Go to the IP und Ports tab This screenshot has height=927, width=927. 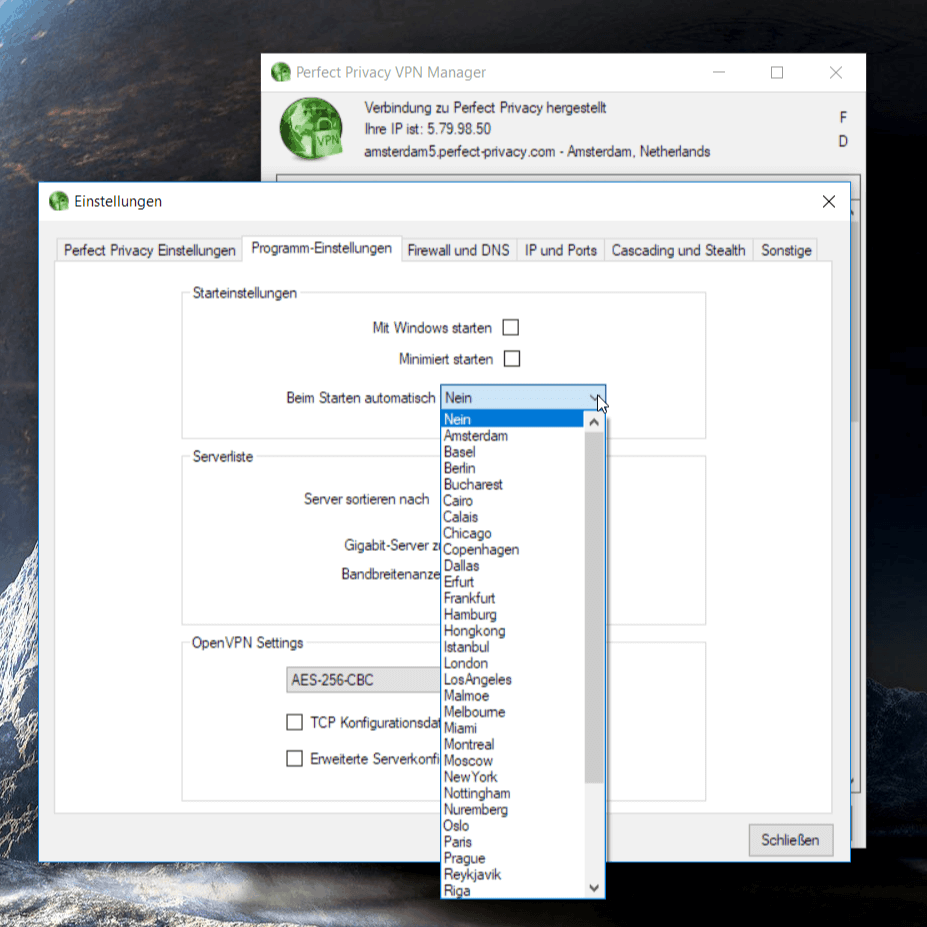[x=560, y=250]
